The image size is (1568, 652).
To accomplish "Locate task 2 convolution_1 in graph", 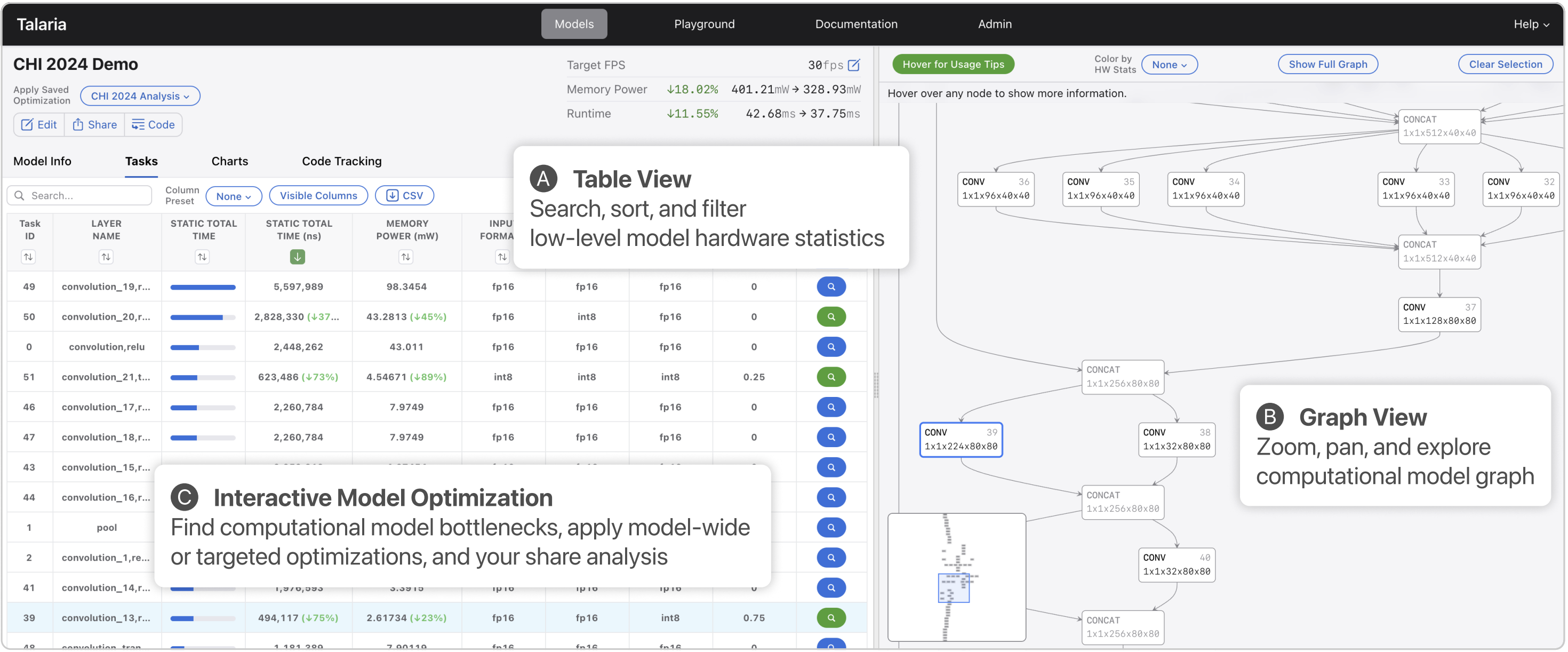I will click(831, 558).
